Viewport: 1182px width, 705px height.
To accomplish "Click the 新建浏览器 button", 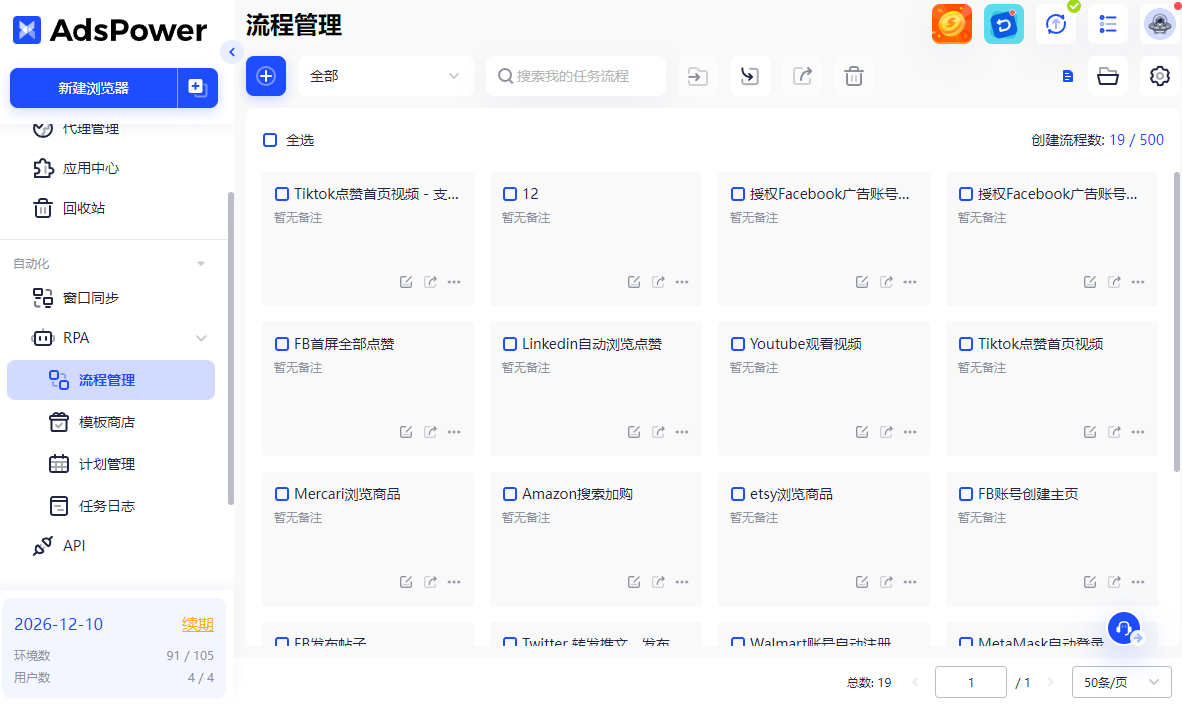I will click(x=93, y=88).
